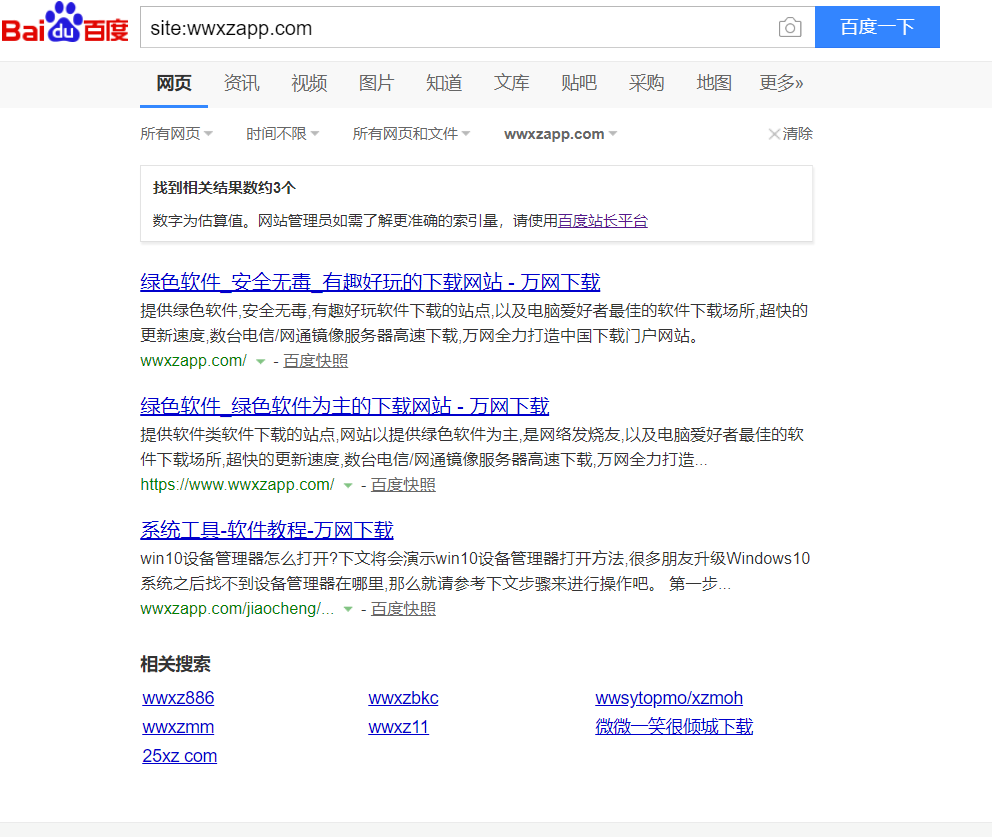Expand the 时间不限 time filter

pos(283,133)
